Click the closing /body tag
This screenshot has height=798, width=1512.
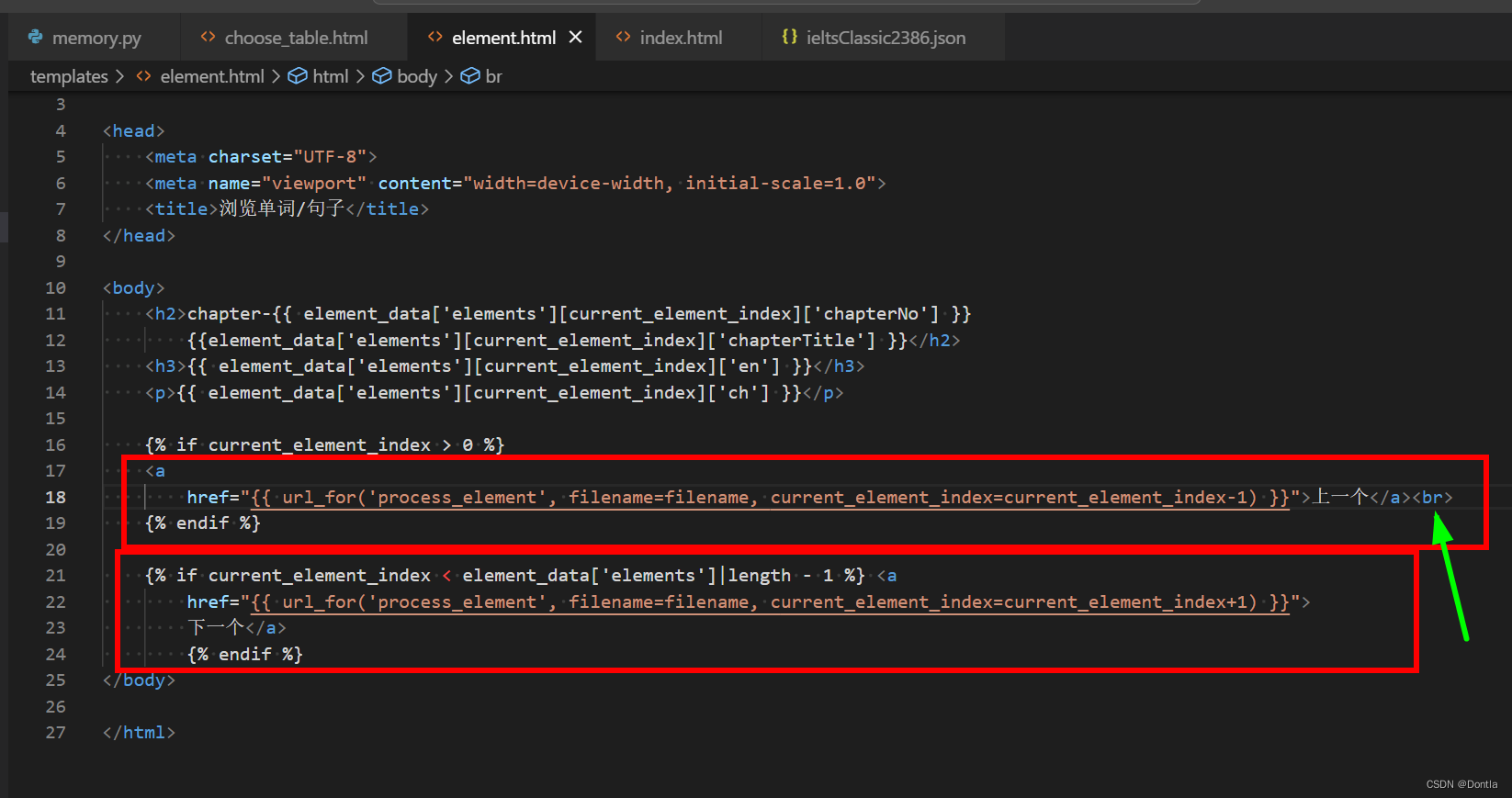pos(139,680)
